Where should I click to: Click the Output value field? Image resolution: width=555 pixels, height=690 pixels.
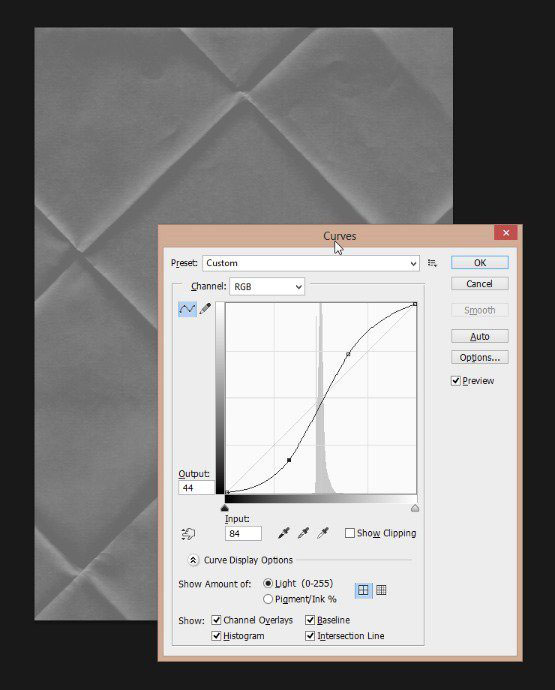(x=196, y=488)
